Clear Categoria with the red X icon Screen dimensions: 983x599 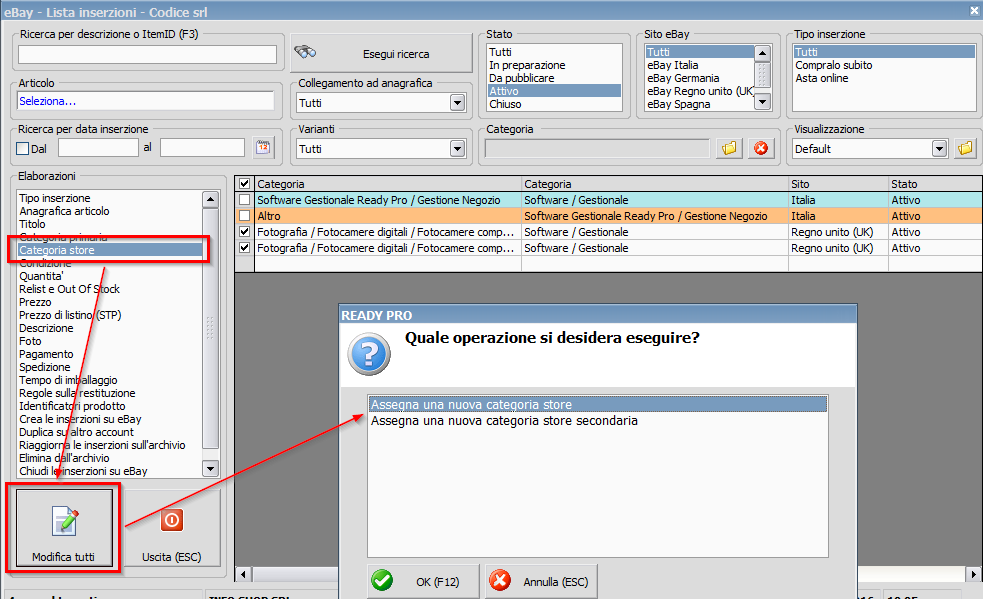click(x=761, y=149)
